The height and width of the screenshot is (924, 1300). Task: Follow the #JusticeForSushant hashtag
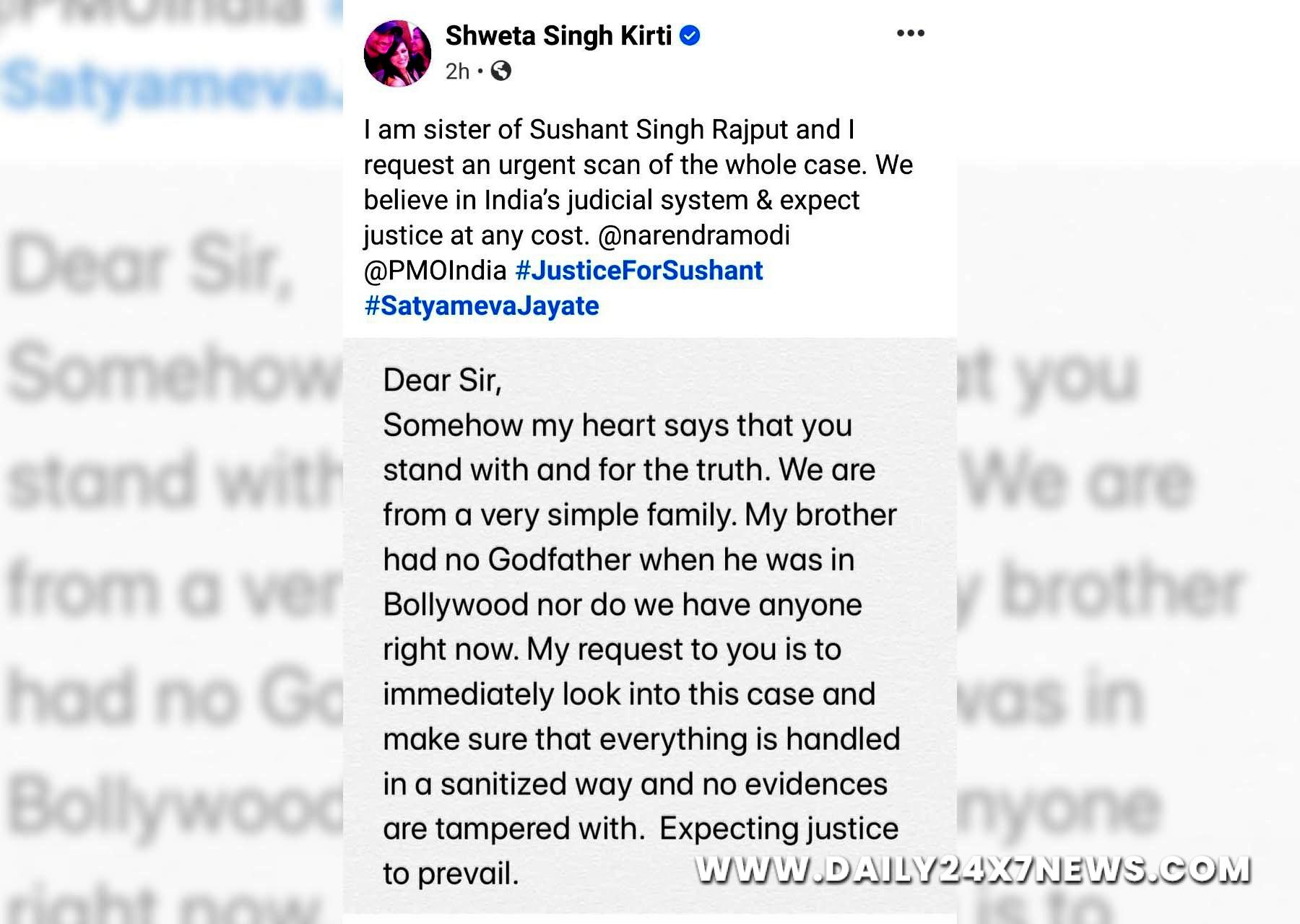(x=639, y=271)
